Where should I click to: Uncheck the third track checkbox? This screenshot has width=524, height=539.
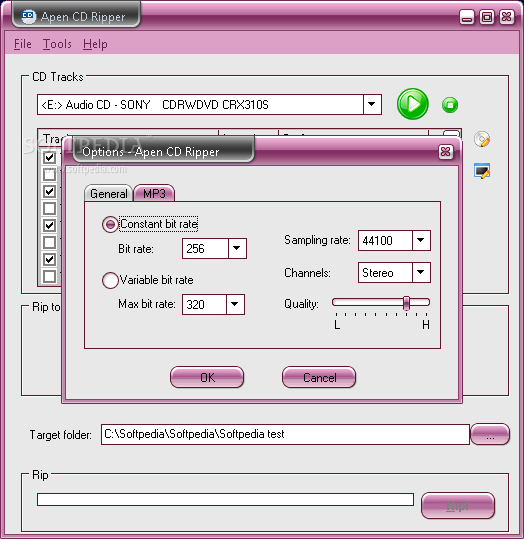coord(50,191)
